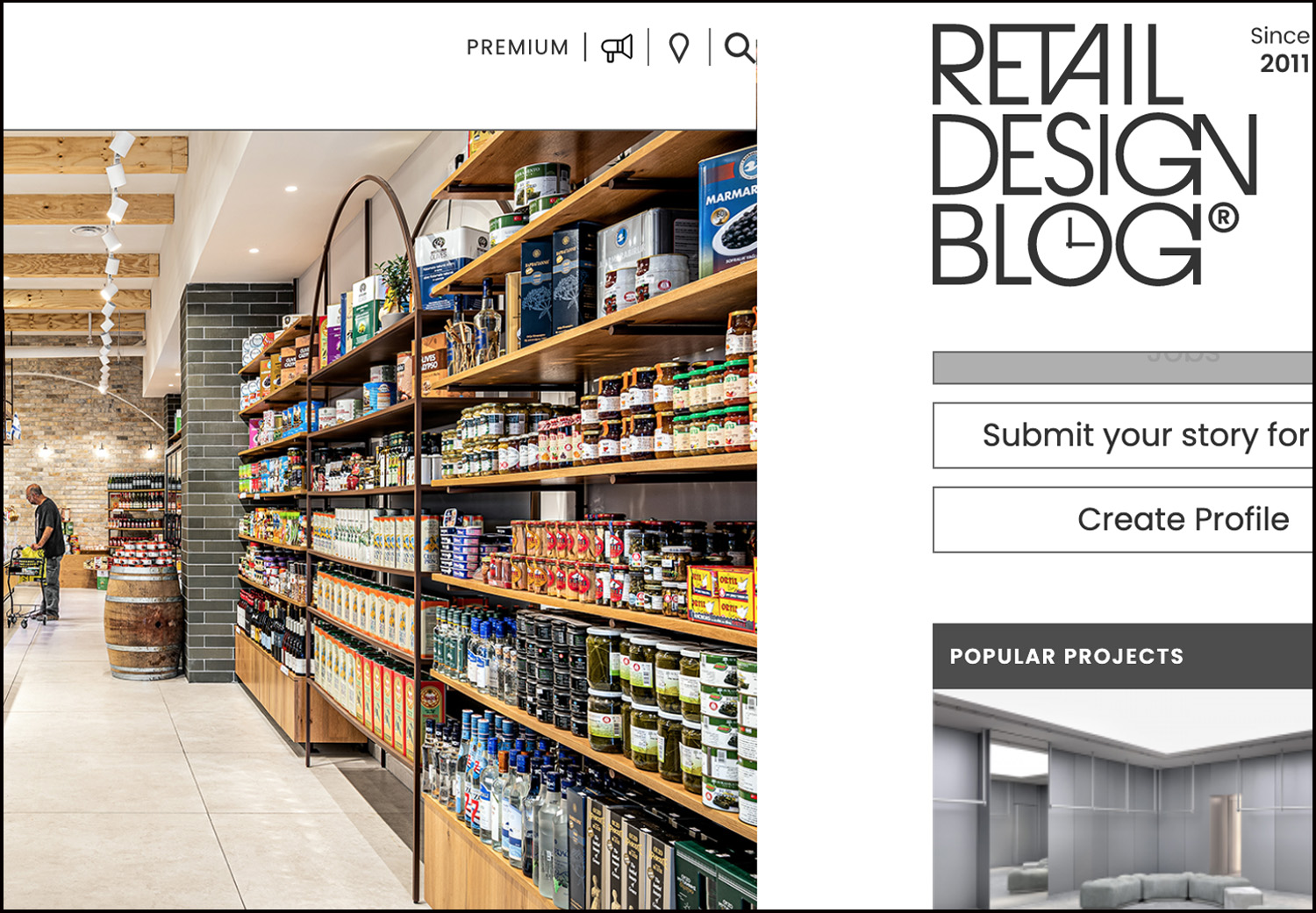Viewport: 1316px width, 913px height.
Task: Select the Create Profile button
Action: coord(1122,519)
